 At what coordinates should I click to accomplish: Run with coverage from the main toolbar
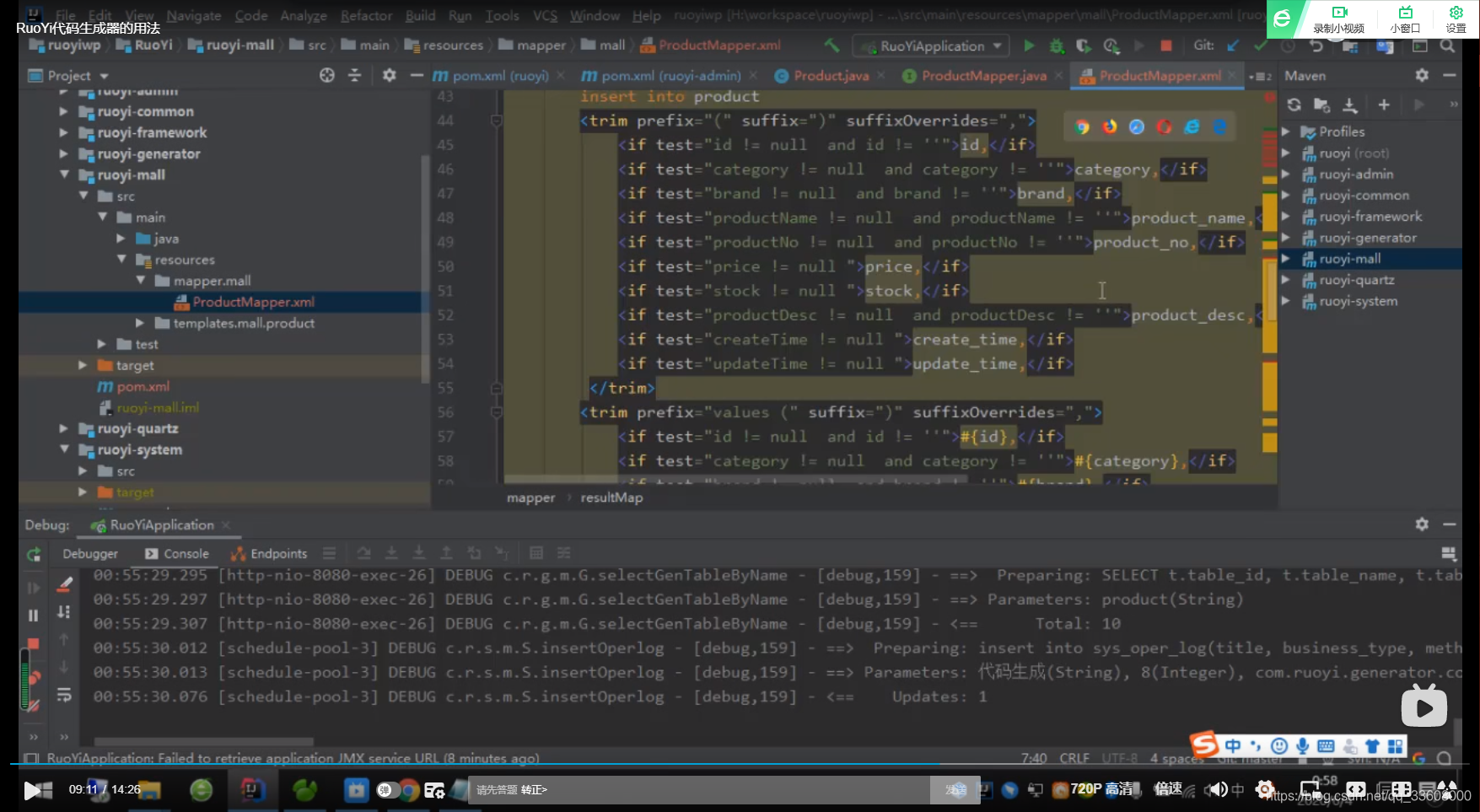point(1084,46)
